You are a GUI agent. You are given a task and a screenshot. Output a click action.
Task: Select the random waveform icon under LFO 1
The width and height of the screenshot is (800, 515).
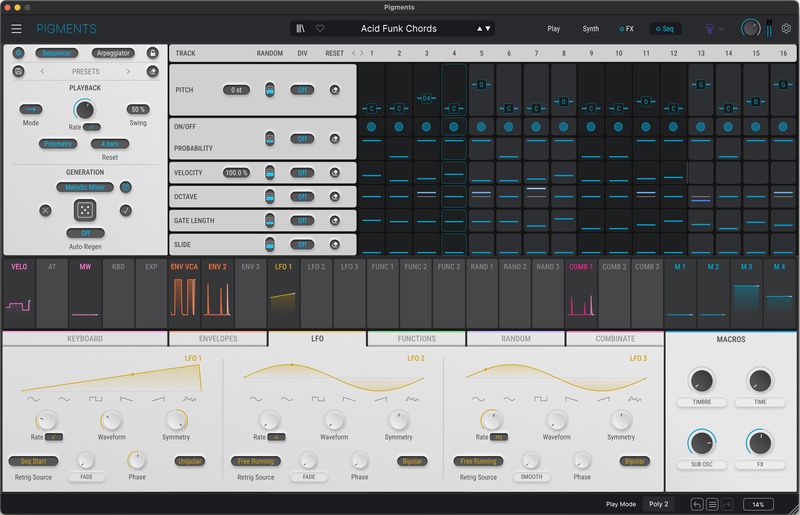[189, 399]
